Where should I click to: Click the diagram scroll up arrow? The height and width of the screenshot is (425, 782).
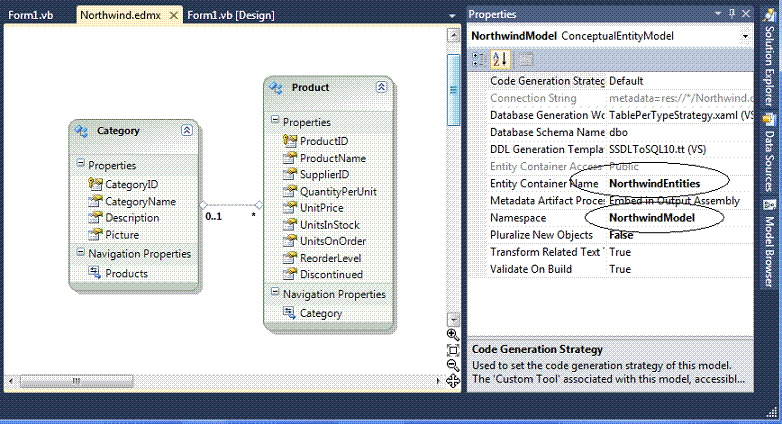(x=453, y=35)
